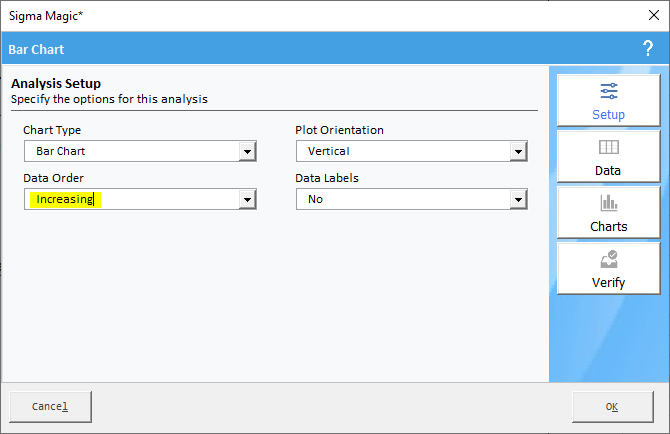Screen dimensions: 670x434
Task: Click the Verify checkmark icon
Action: [609, 259]
